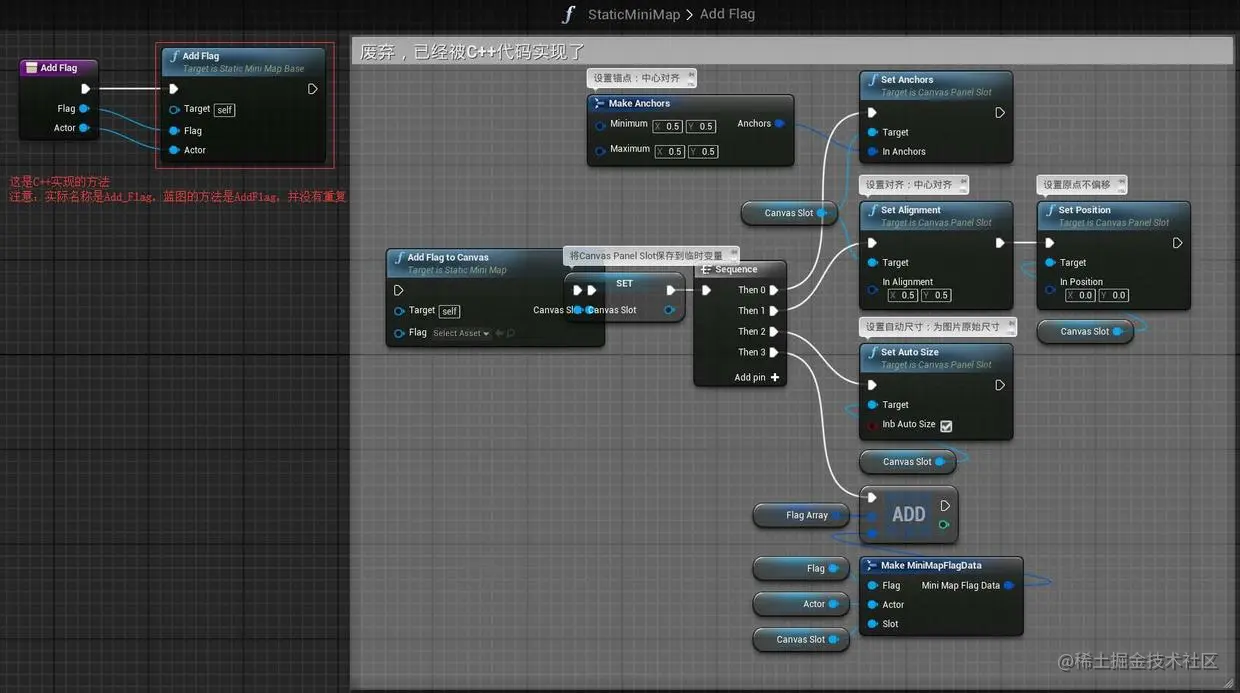
Task: Click the Flag input pin on Add Flag function node
Action: click(174, 130)
